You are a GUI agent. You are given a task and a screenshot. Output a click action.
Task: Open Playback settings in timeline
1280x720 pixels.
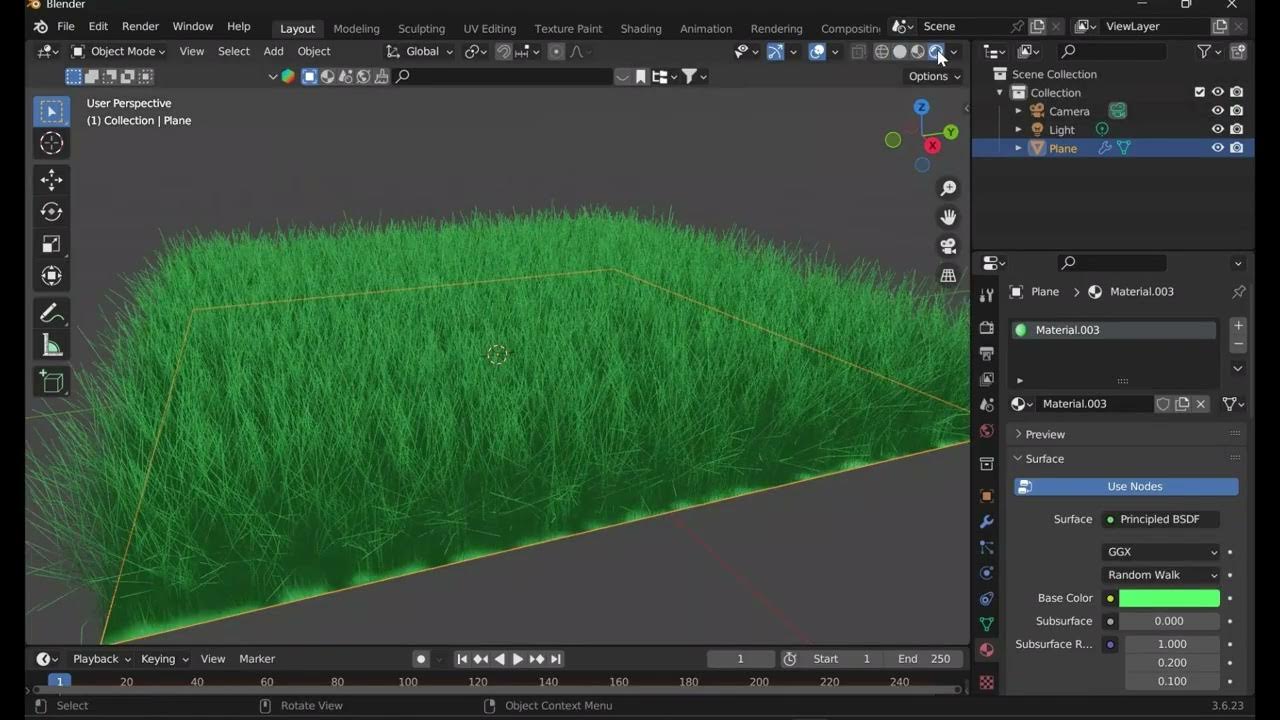(x=101, y=659)
